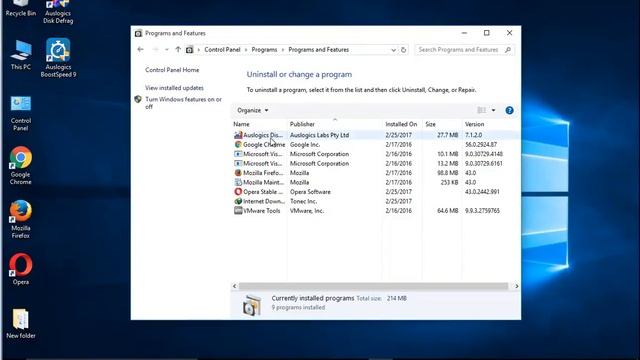
Task: Click the Back navigation arrow
Action: pyautogui.click(x=140, y=49)
